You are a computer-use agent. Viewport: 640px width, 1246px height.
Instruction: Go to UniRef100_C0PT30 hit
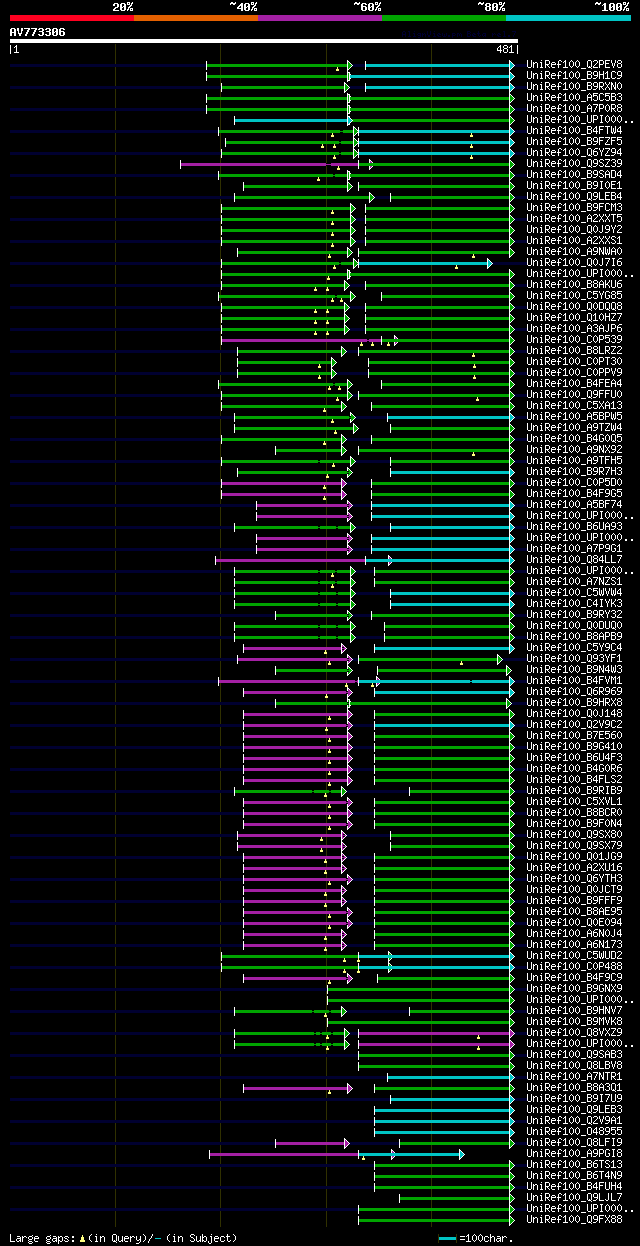pos(574,361)
